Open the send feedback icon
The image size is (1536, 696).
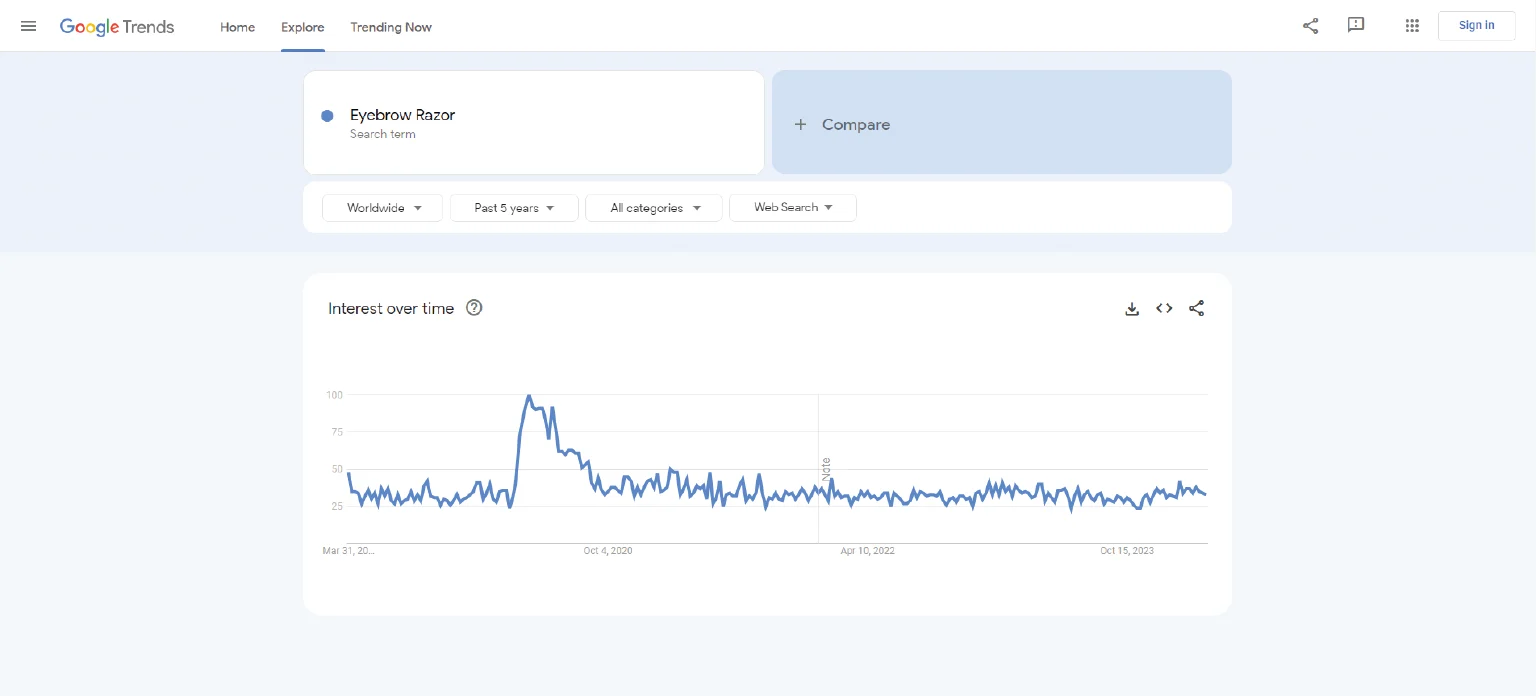point(1356,26)
